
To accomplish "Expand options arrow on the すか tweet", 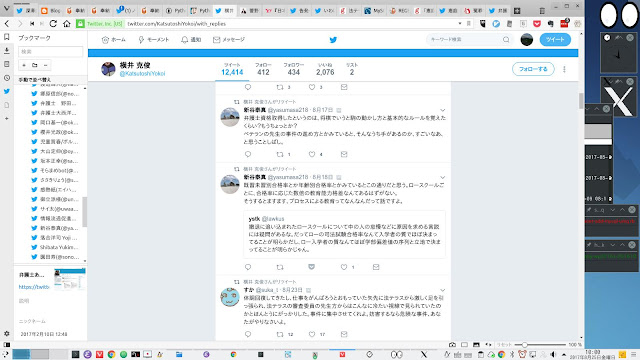I will pos(442,290).
